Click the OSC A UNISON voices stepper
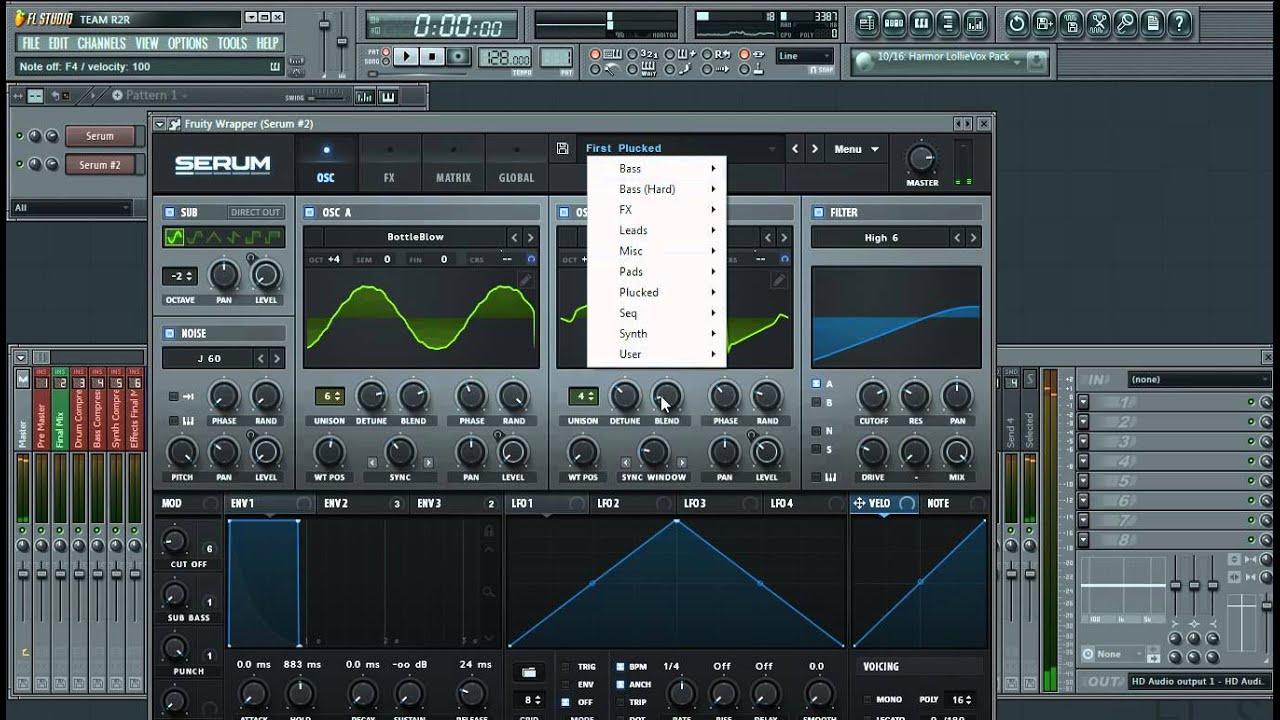This screenshot has width=1280, height=720. pos(329,396)
